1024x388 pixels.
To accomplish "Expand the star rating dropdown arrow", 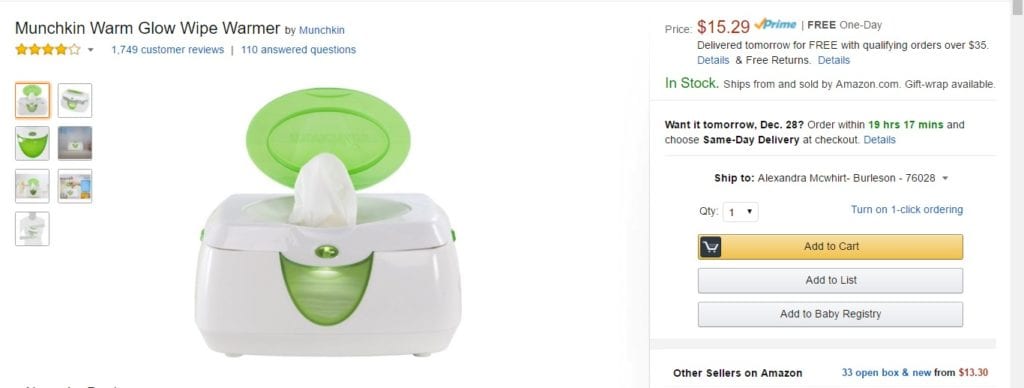I will 90,50.
